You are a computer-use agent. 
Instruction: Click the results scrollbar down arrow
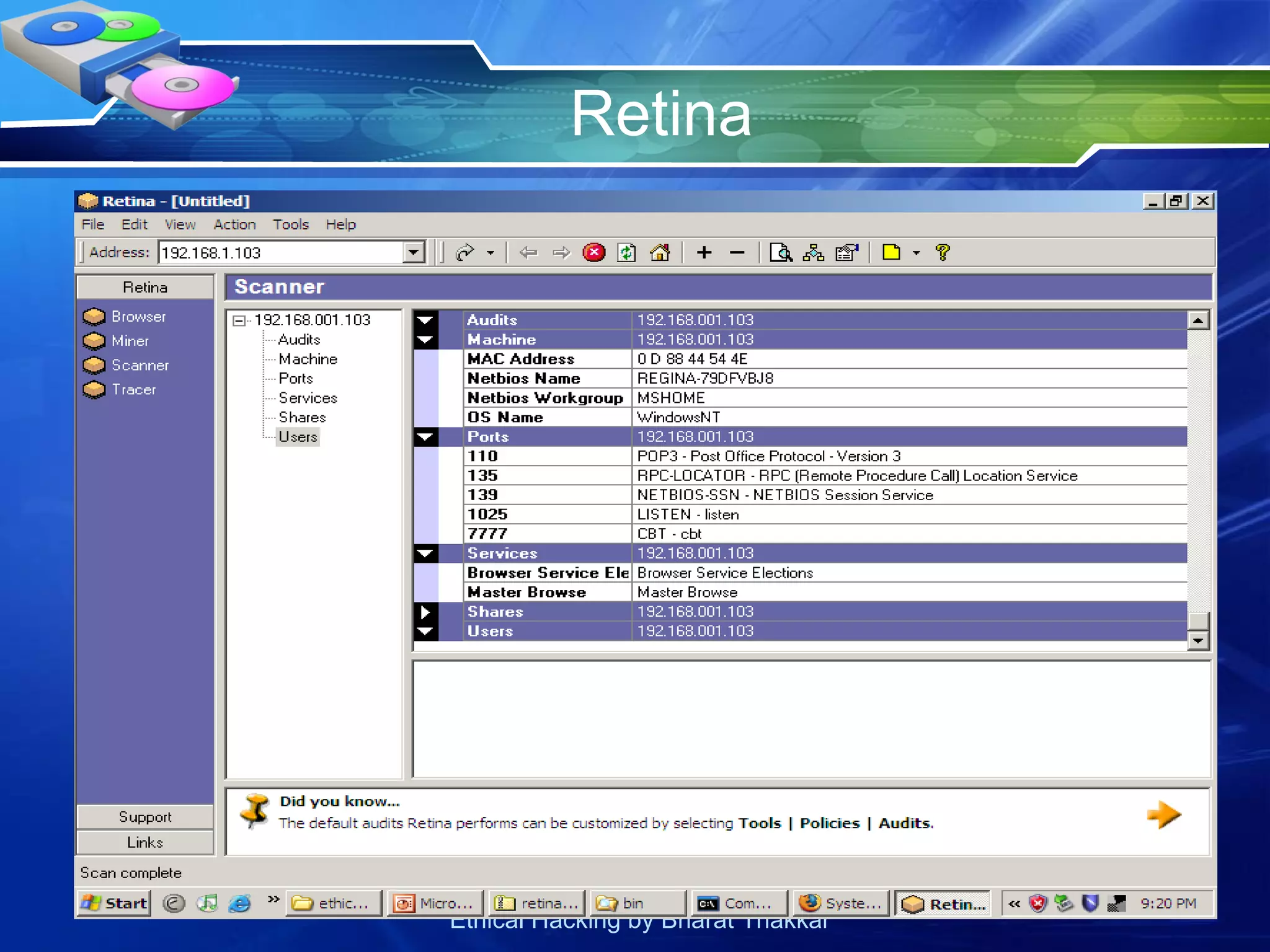[1198, 640]
